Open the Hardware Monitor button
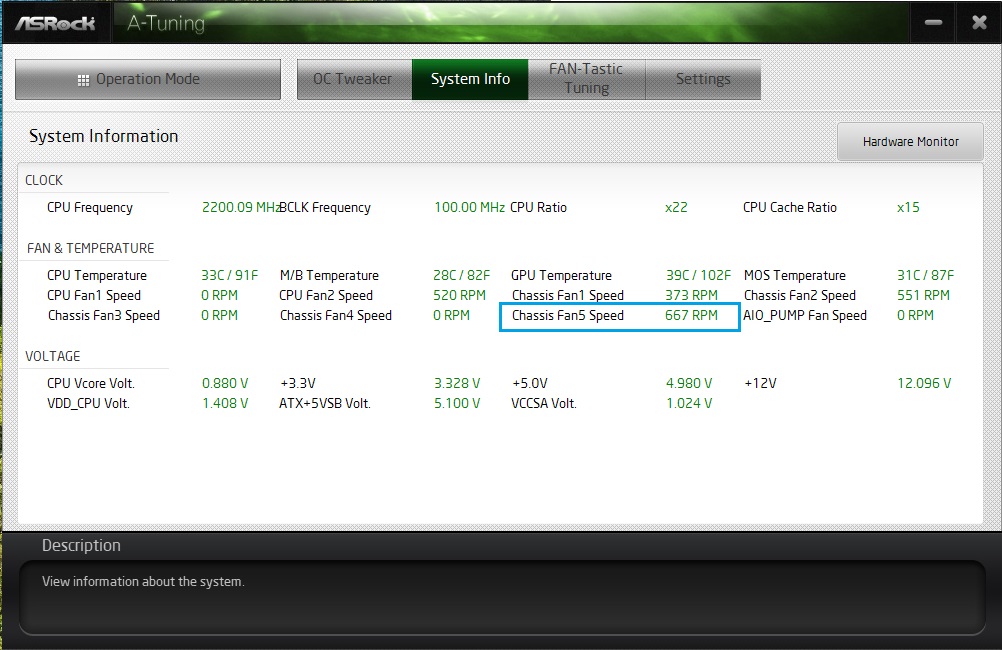1002x650 pixels. point(910,142)
